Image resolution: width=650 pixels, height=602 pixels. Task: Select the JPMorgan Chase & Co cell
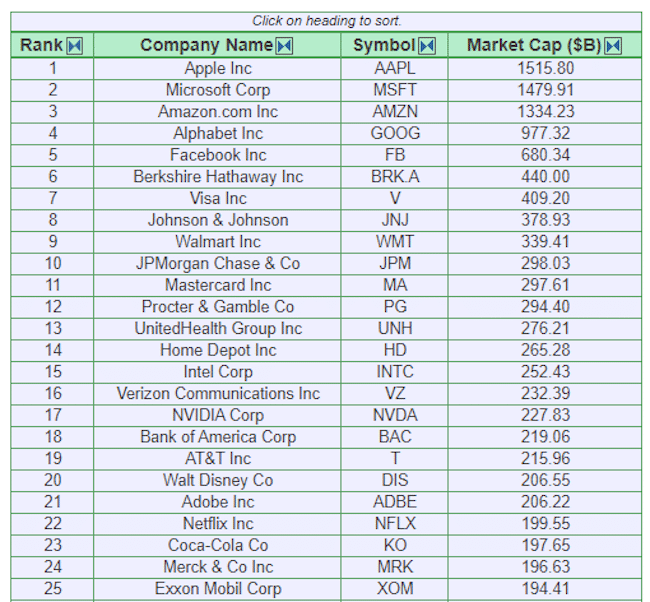(218, 263)
